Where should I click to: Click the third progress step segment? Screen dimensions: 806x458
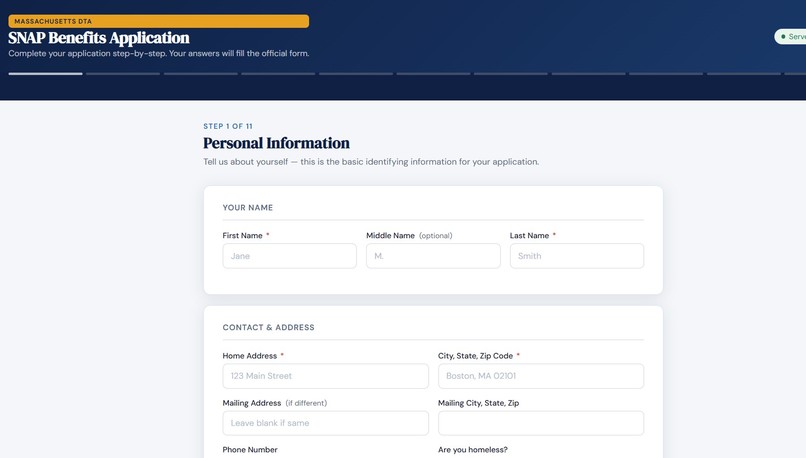click(200, 74)
